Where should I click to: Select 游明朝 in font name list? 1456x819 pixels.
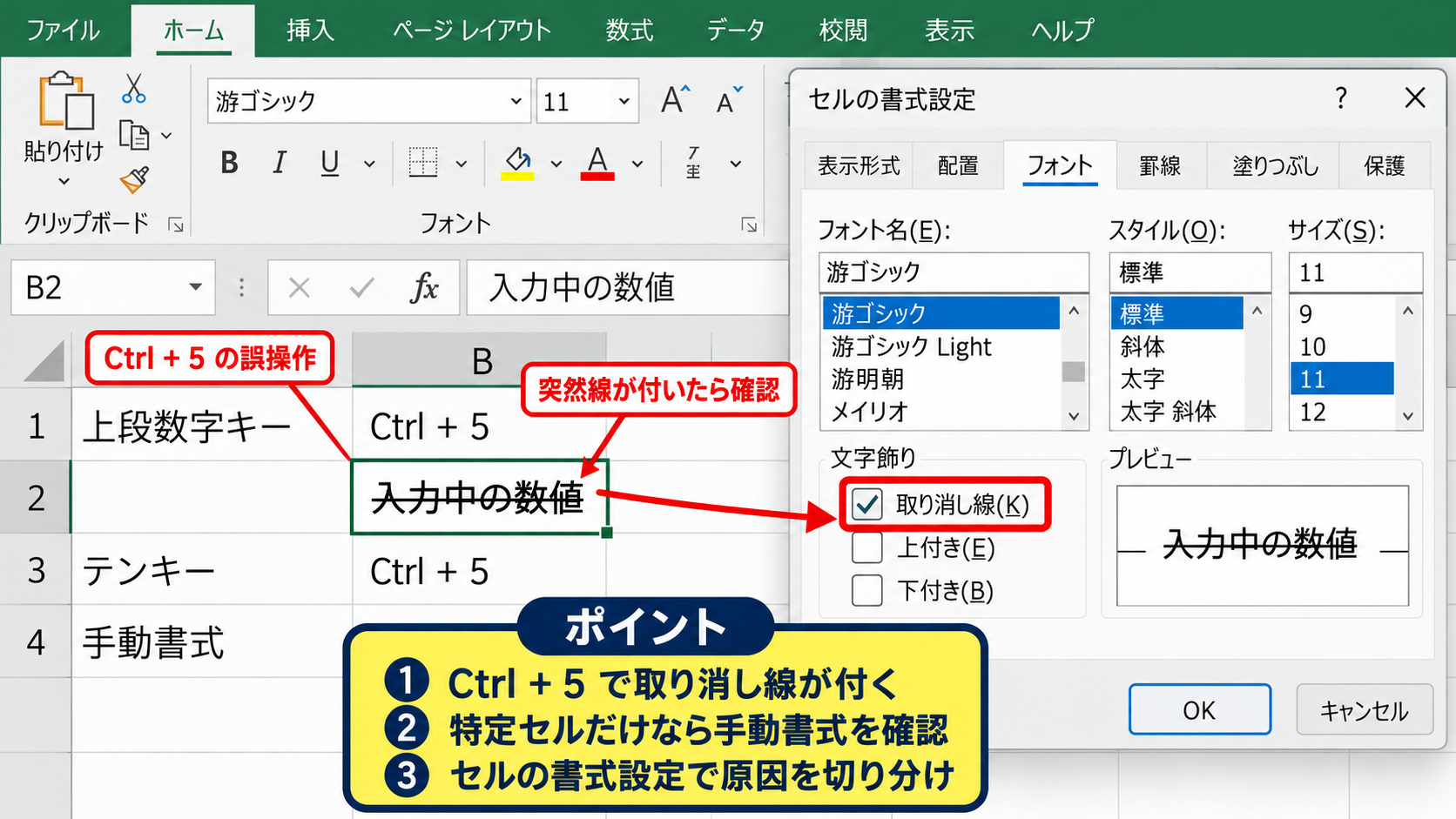tap(940, 379)
